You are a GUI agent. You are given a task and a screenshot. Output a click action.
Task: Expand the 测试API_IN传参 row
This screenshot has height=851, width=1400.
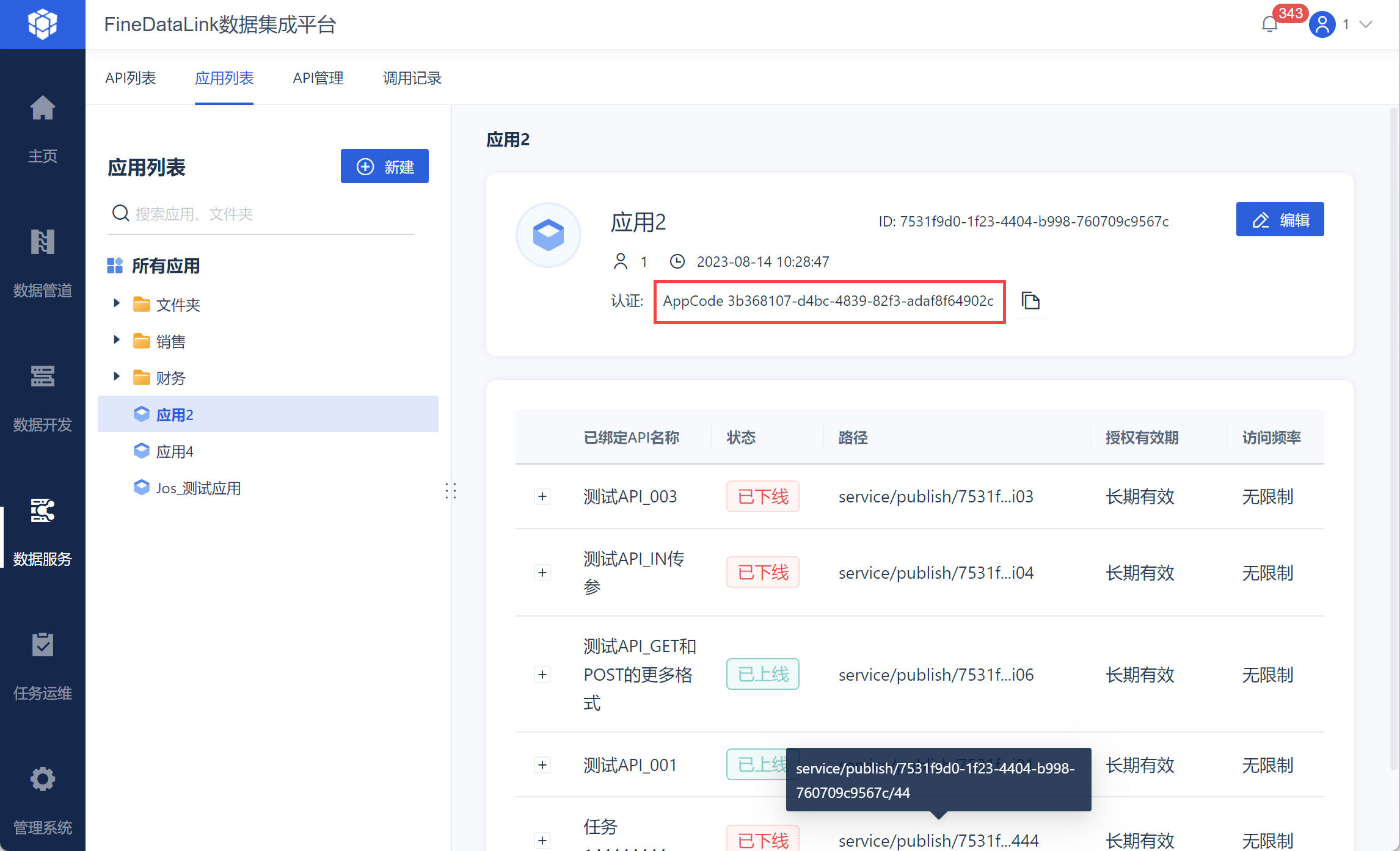click(x=542, y=573)
